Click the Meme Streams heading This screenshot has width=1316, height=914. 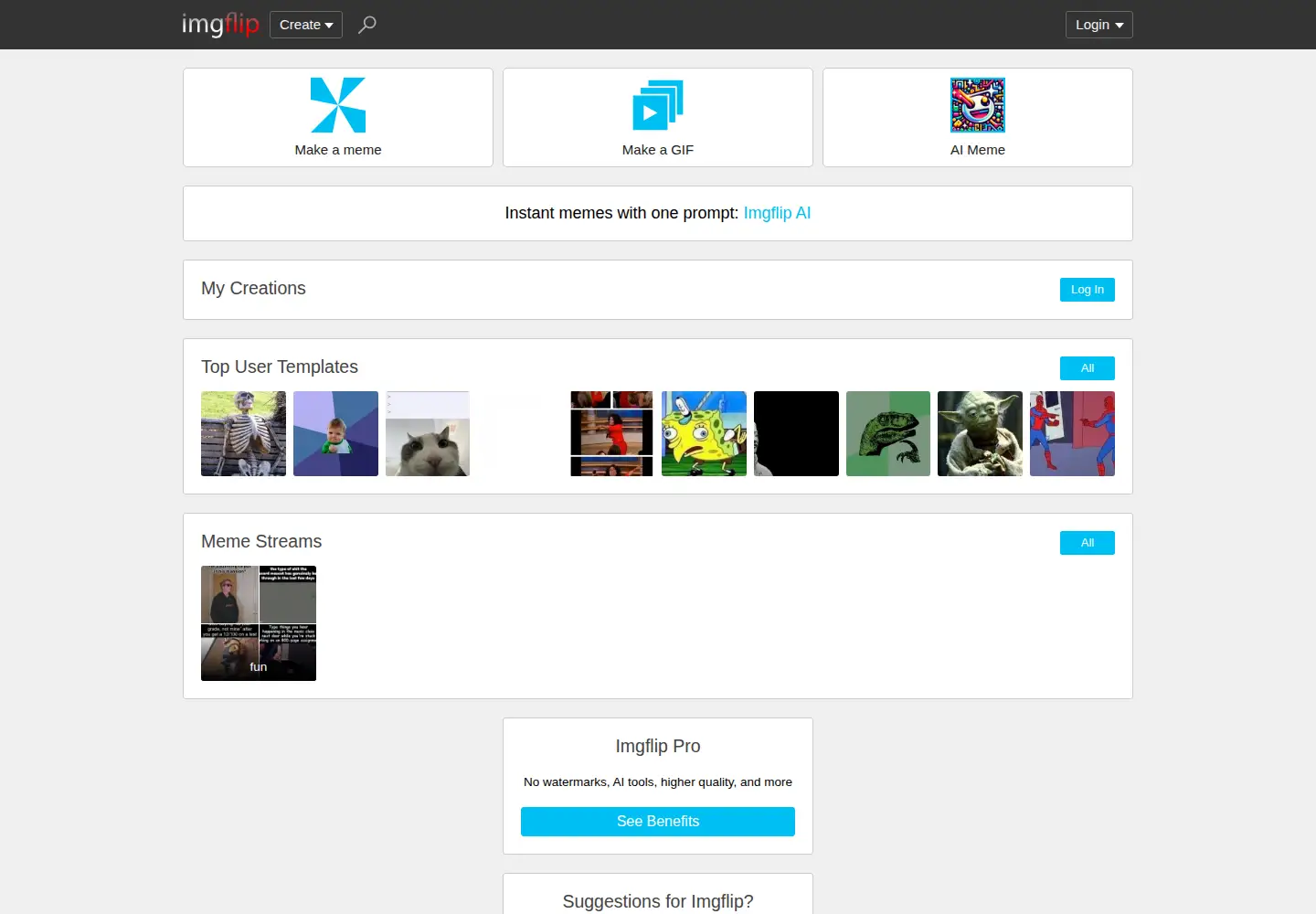[261, 541]
